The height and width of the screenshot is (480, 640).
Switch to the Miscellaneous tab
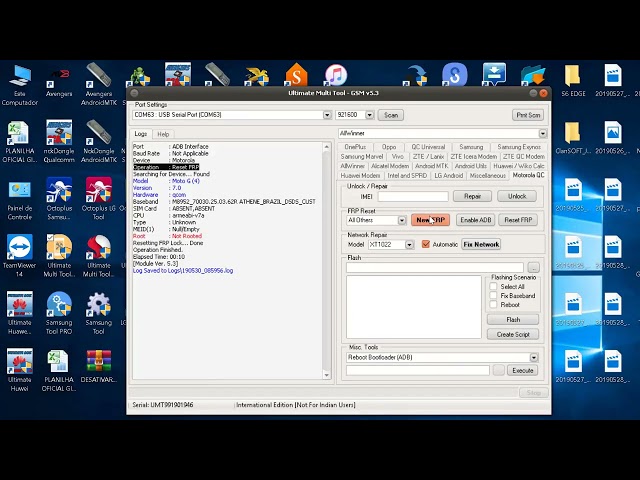488,176
